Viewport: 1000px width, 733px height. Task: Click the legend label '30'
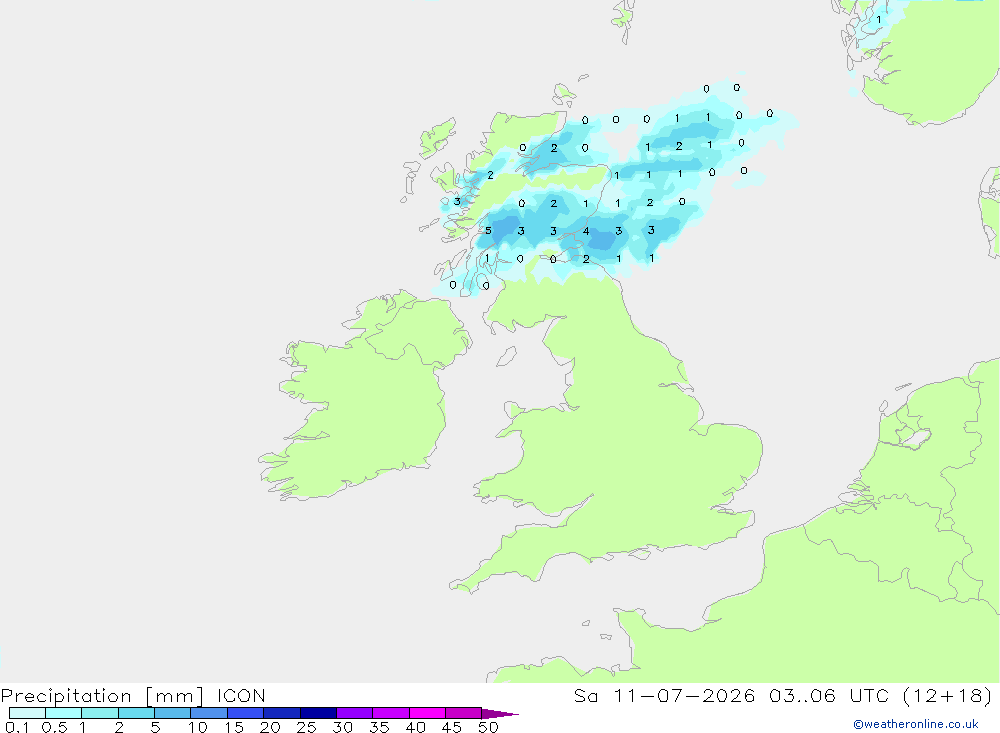(342, 727)
